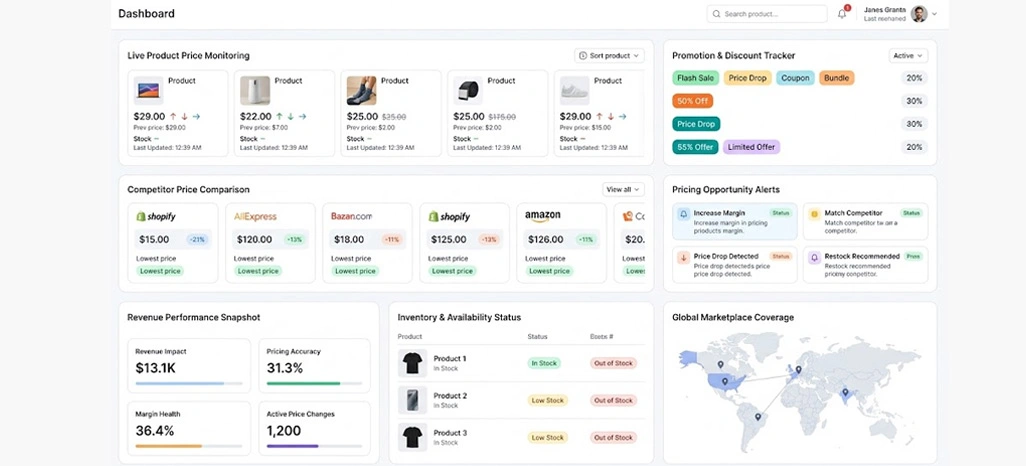Click the Match Competitor yellow icon

(815, 214)
